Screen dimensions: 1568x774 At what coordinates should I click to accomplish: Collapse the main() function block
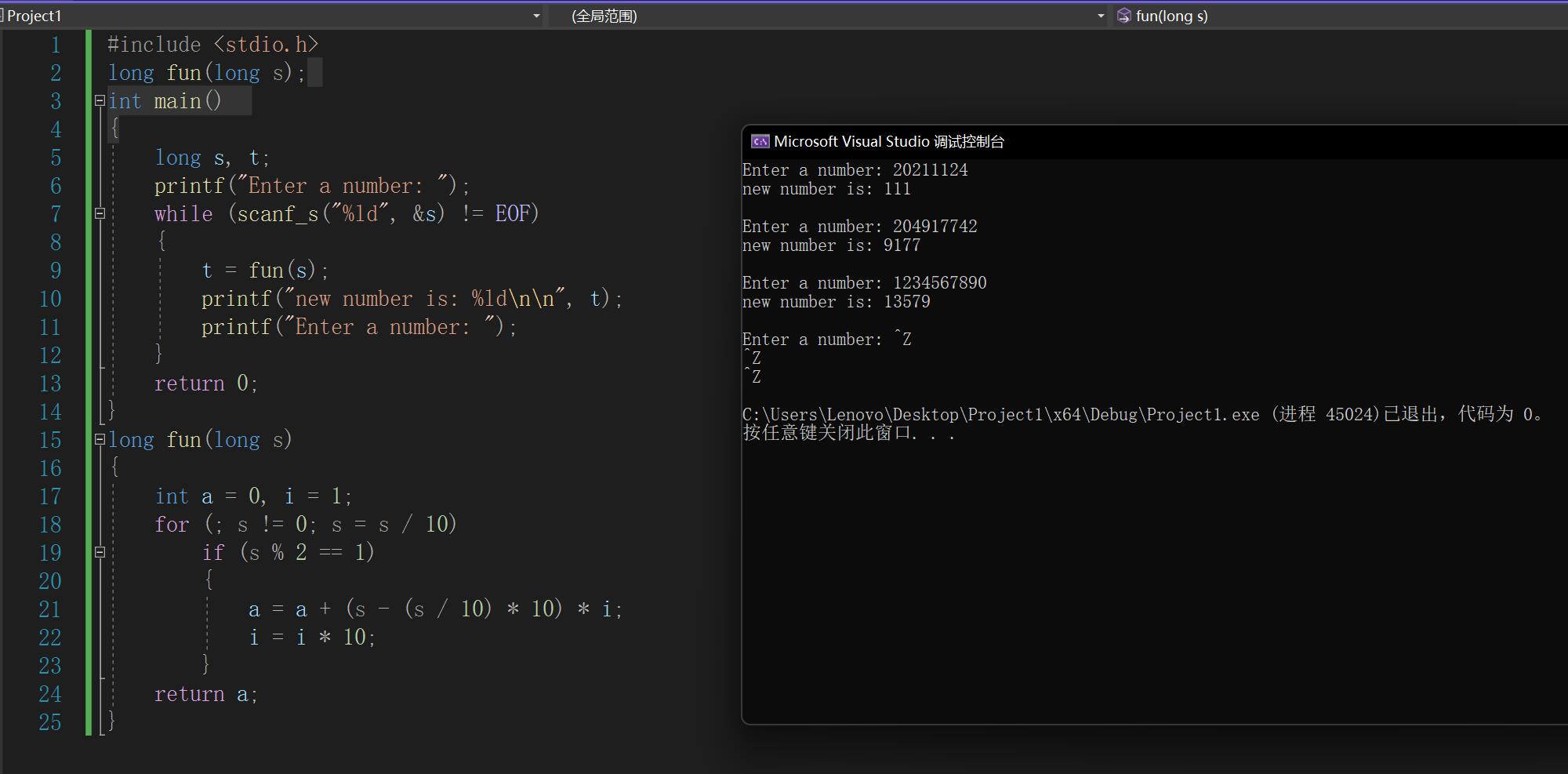100,100
